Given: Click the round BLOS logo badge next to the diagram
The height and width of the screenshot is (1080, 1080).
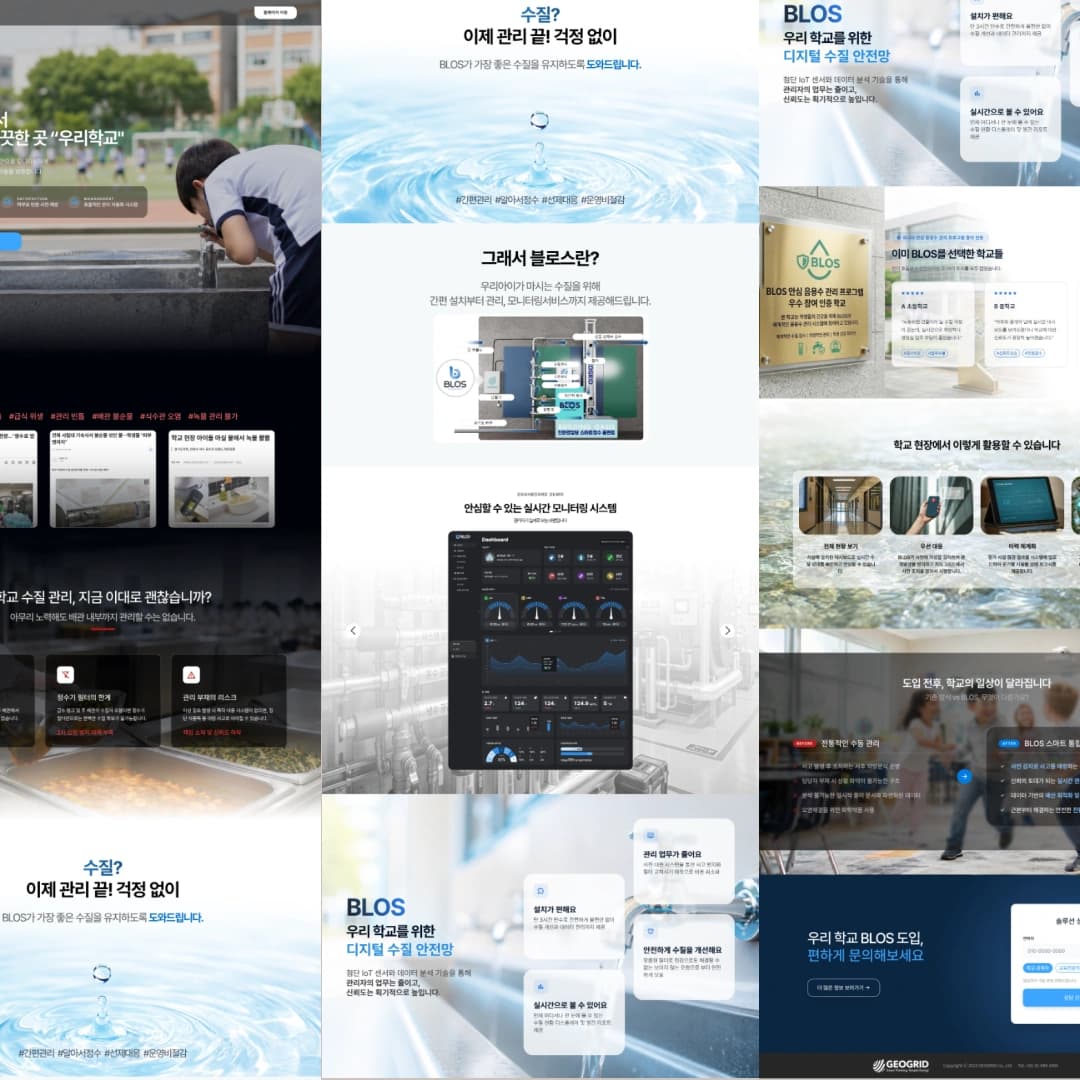Looking at the screenshot, I should pyautogui.click(x=455, y=377).
